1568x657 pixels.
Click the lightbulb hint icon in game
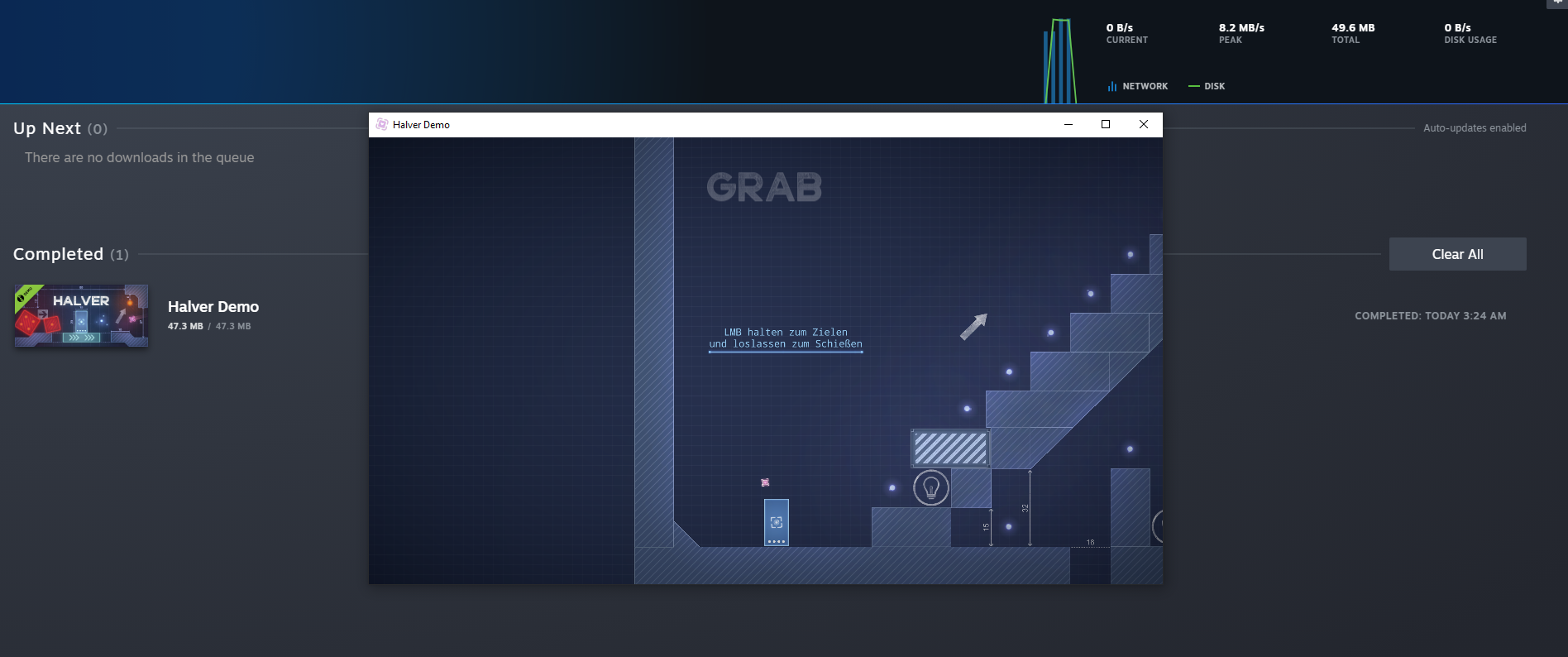931,488
